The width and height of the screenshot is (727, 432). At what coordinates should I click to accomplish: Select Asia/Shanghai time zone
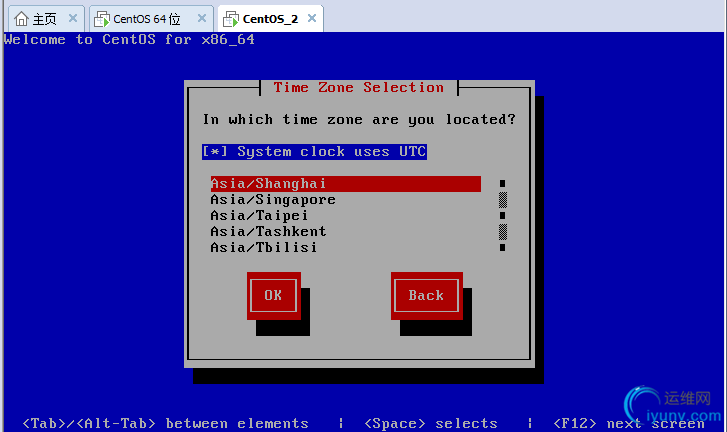[345, 184]
